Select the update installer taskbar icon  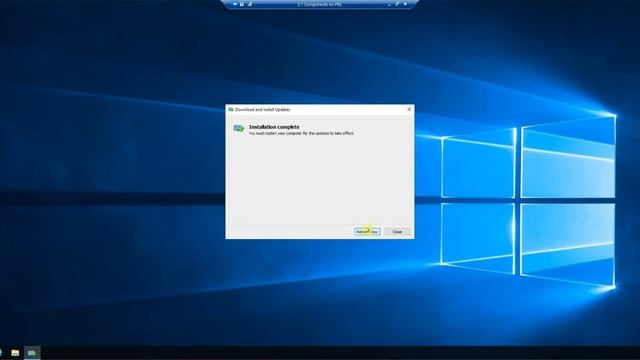click(32, 353)
